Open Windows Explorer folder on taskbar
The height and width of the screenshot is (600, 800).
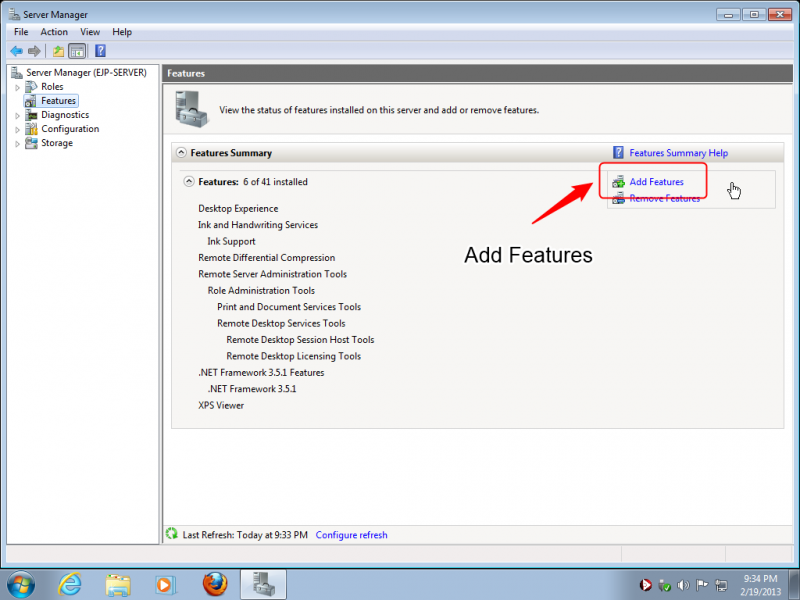click(118, 585)
